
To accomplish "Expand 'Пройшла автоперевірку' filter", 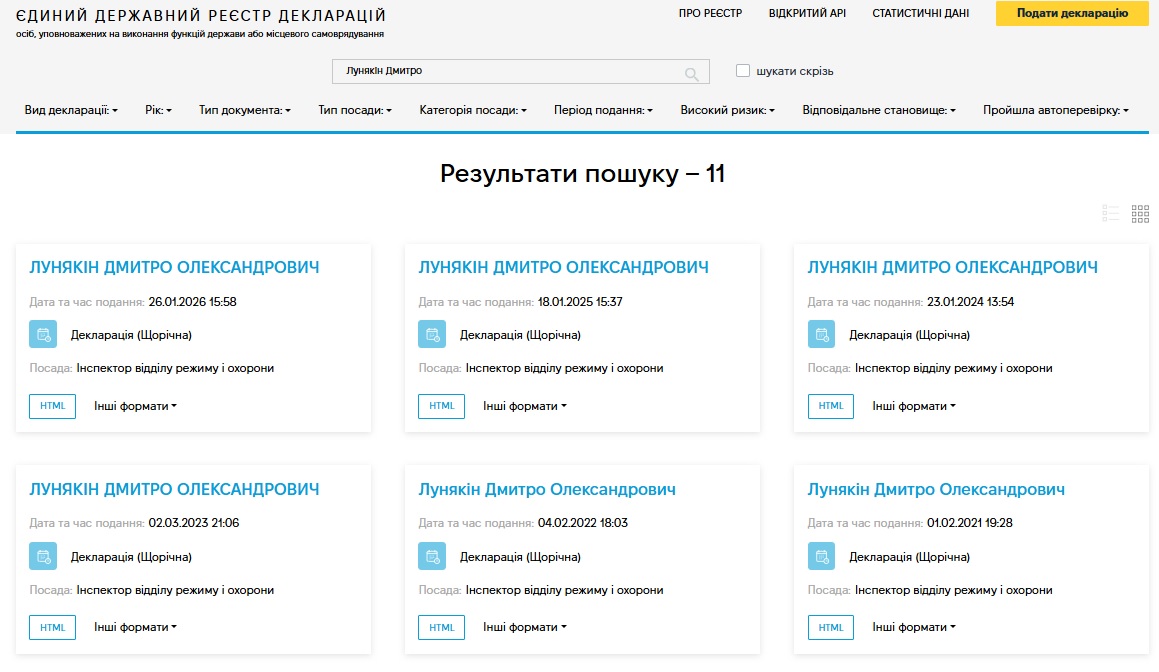I will click(x=1056, y=110).
